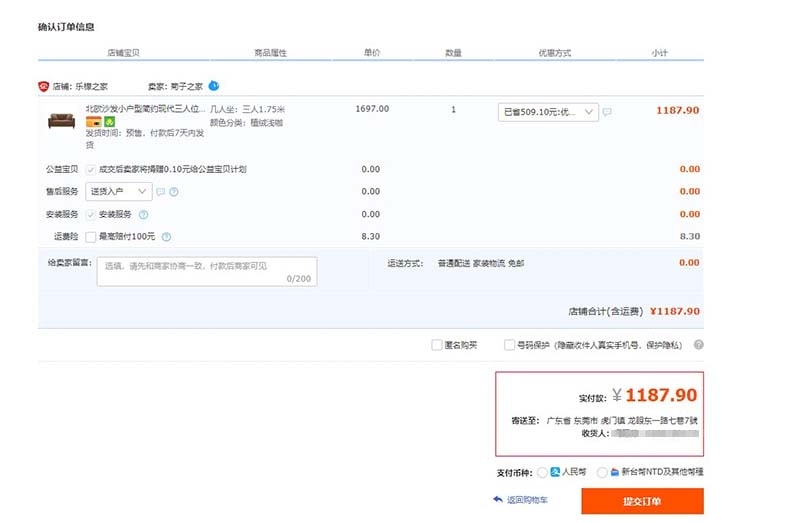This screenshot has width=800, height=523.
Task: Click the blue Wangwang chat icon beside seller name
Action: 214,86
